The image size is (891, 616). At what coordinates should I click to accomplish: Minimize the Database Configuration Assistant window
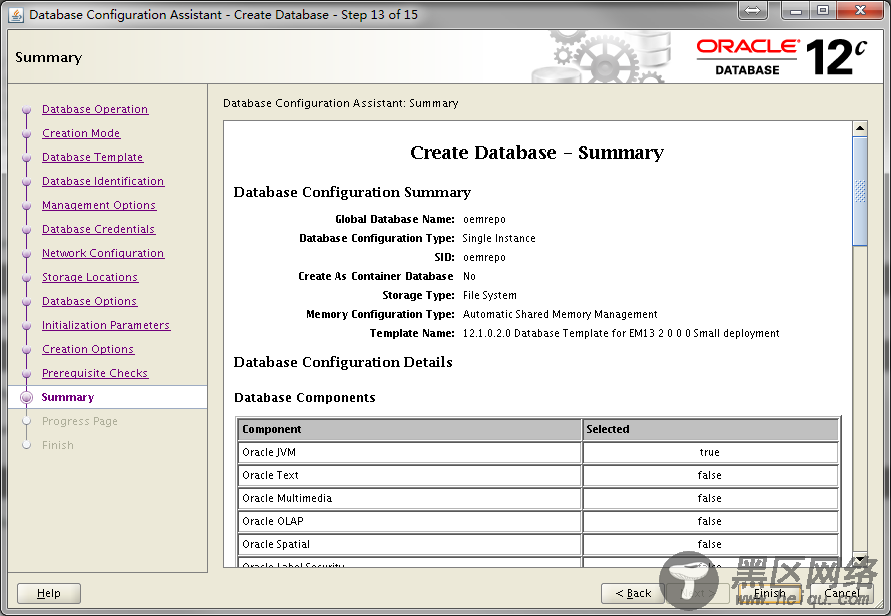[796, 10]
